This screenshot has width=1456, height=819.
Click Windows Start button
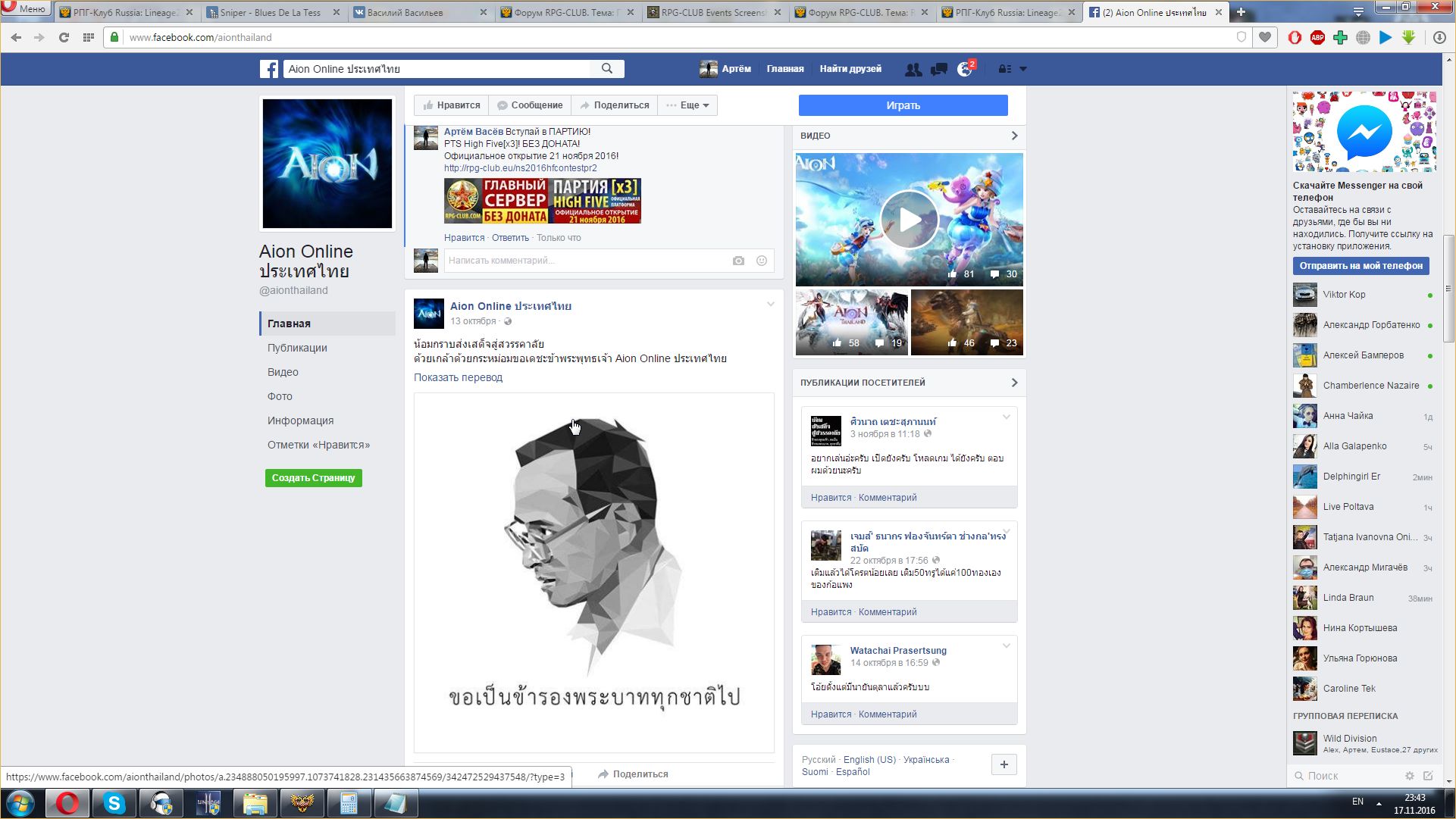tap(20, 803)
